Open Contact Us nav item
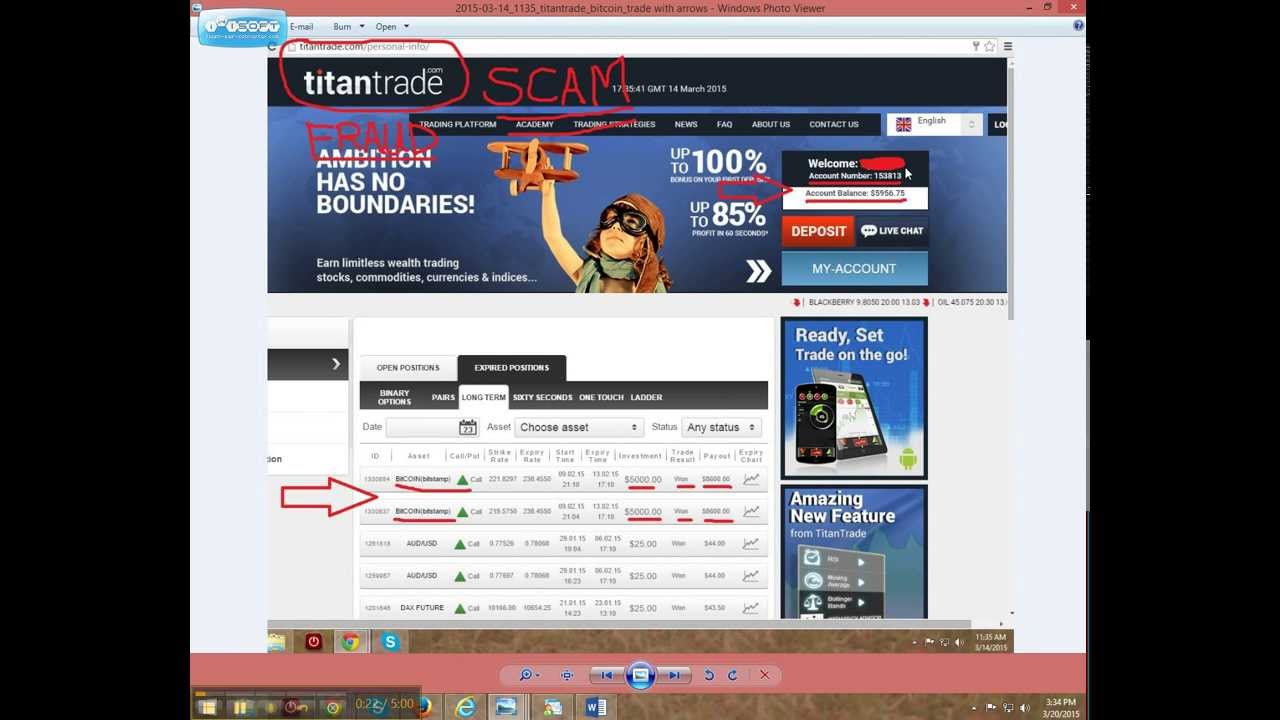1280x720 pixels. 834,124
